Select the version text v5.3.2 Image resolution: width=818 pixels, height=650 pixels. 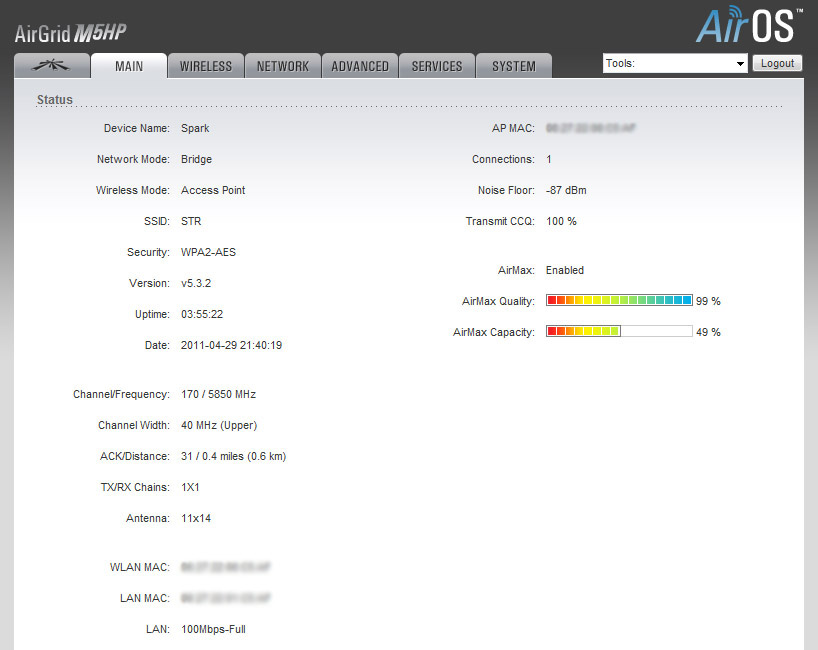click(x=196, y=283)
